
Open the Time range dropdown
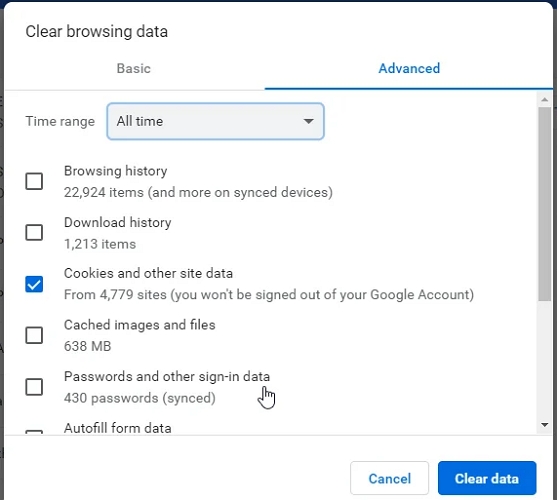point(215,121)
